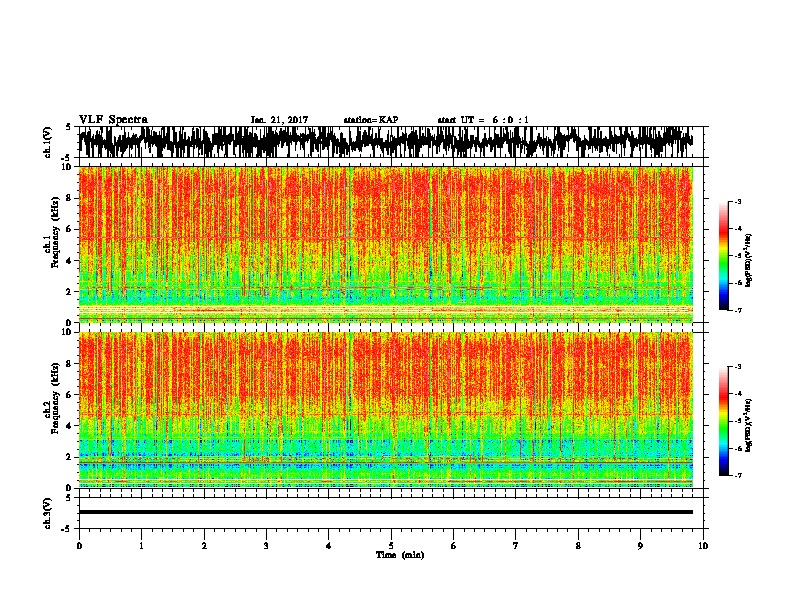Click time axis tick label '2'
792x612 pixels.
[204, 545]
